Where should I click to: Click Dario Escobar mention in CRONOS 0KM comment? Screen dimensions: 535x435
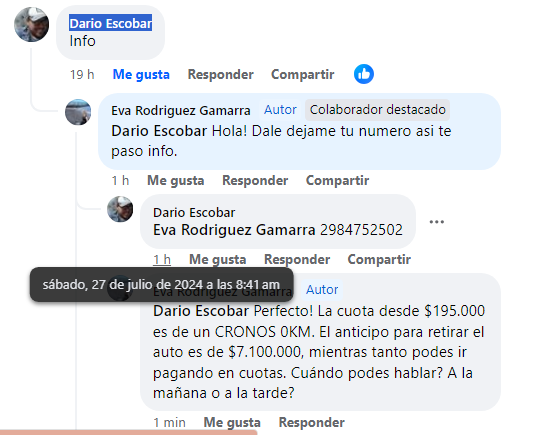(201, 311)
